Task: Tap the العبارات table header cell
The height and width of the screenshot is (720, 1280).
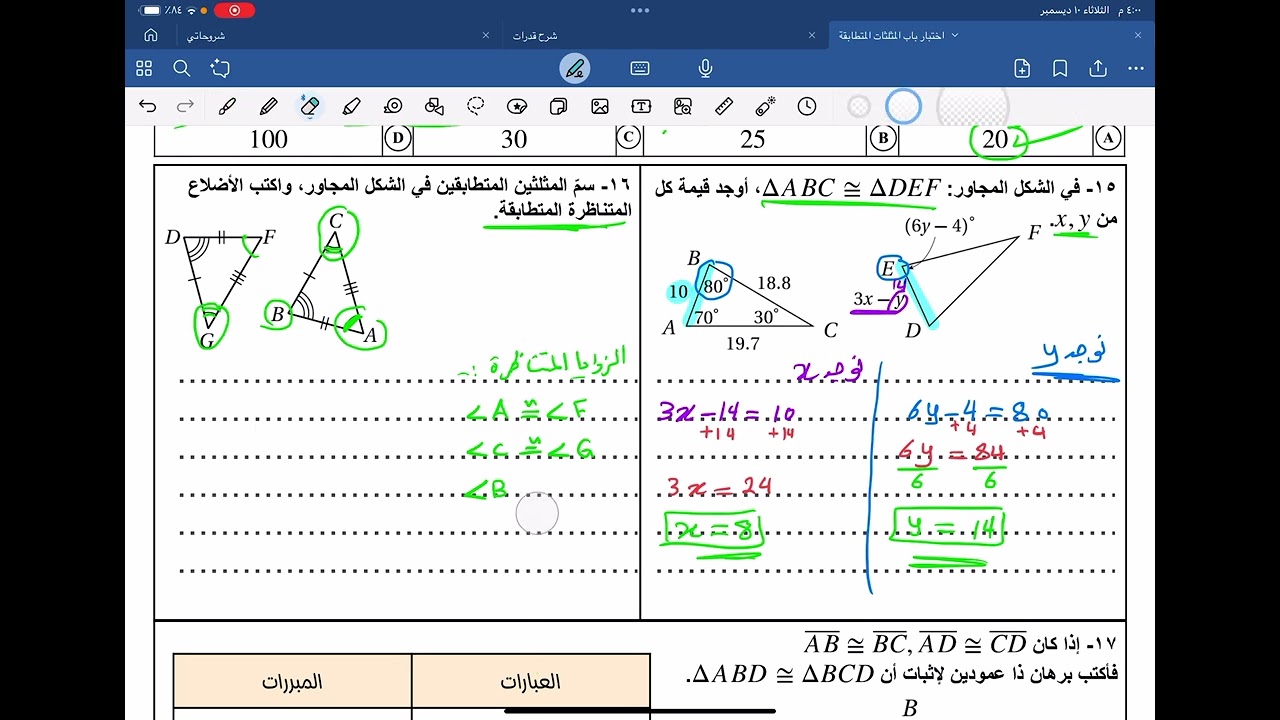Action: tap(530, 682)
